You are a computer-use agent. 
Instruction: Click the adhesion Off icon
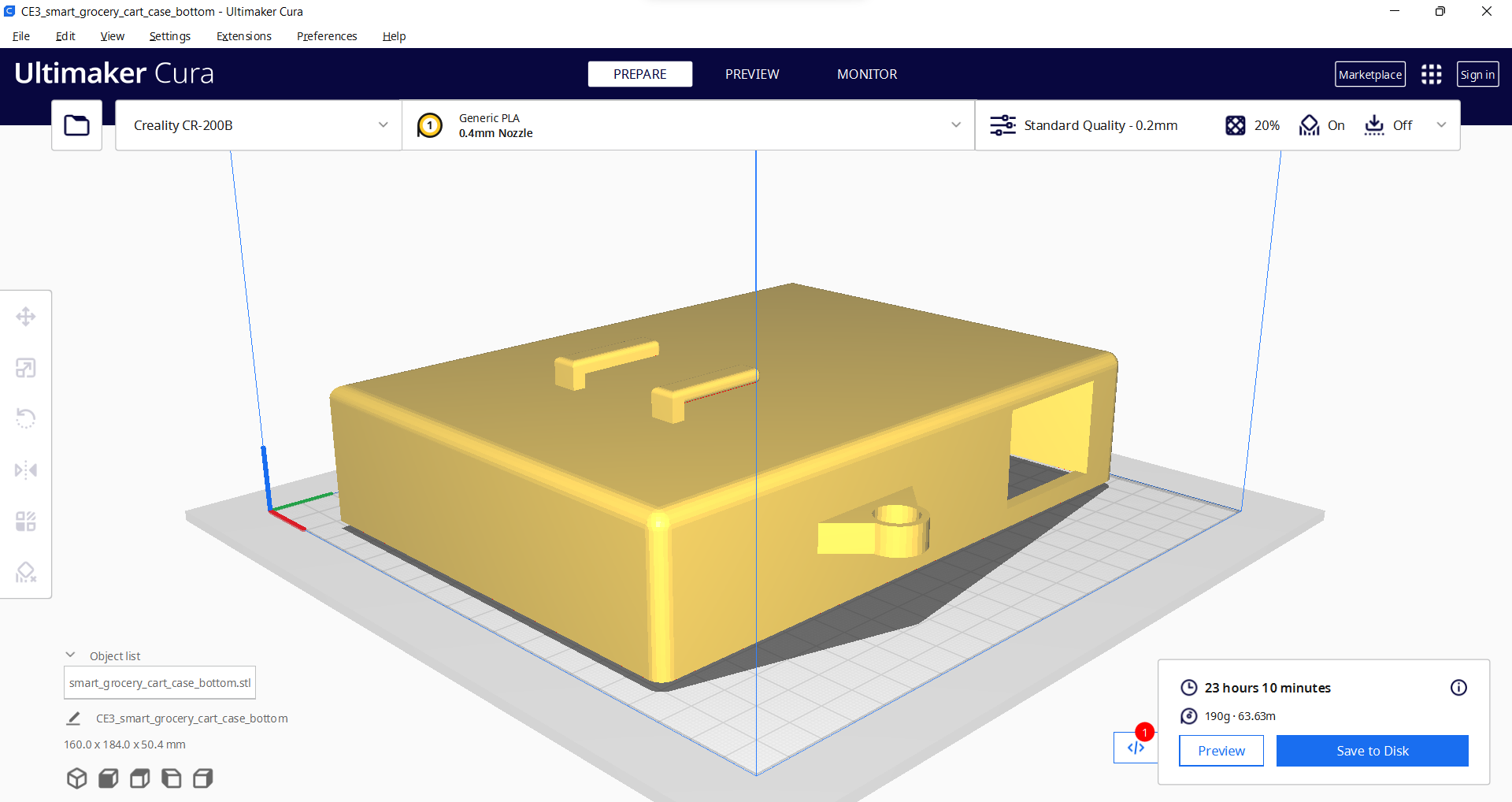(x=1374, y=125)
